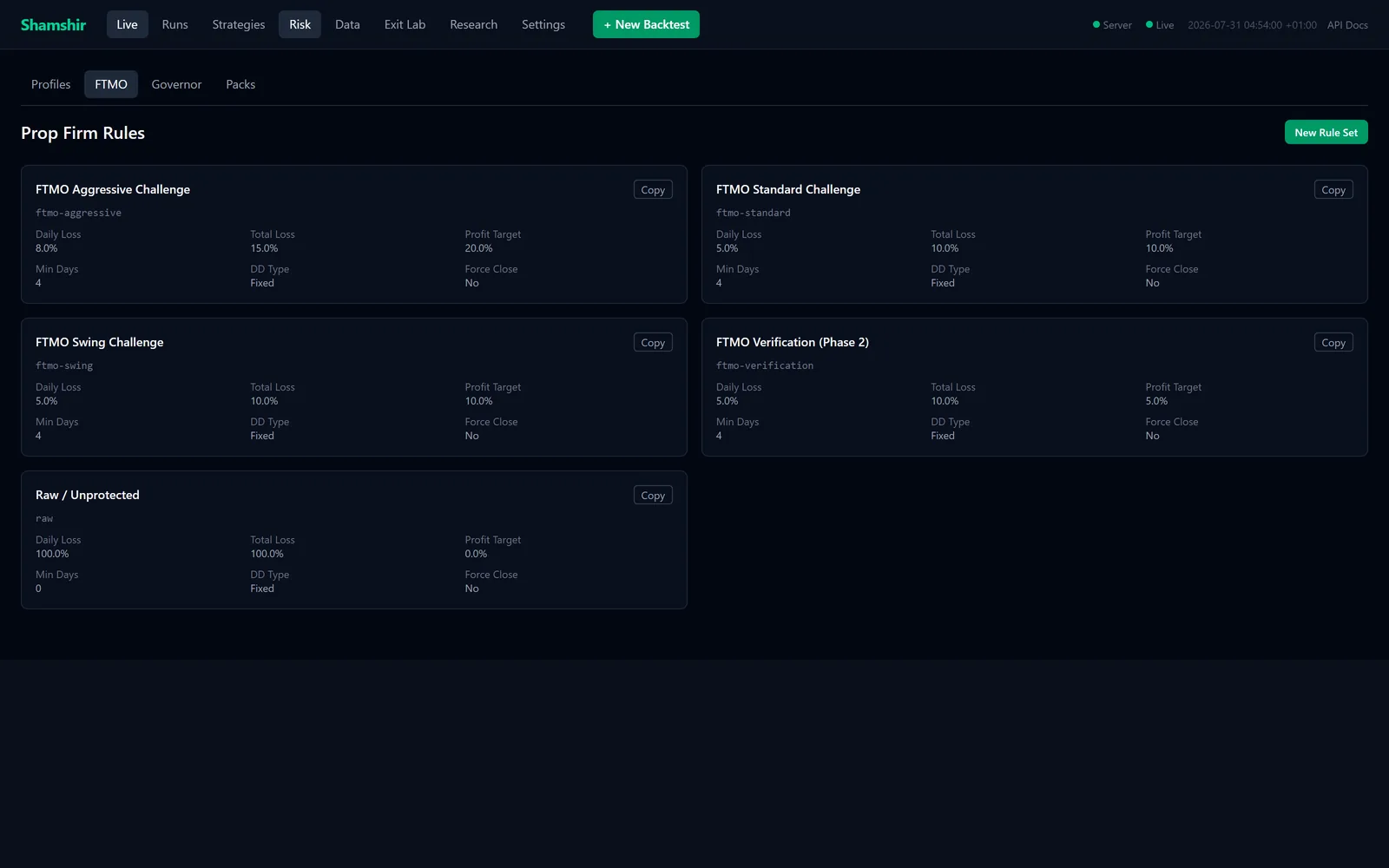The width and height of the screenshot is (1389, 868).
Task: Copy the FTMO Swing Challenge rule set
Action: (653, 343)
